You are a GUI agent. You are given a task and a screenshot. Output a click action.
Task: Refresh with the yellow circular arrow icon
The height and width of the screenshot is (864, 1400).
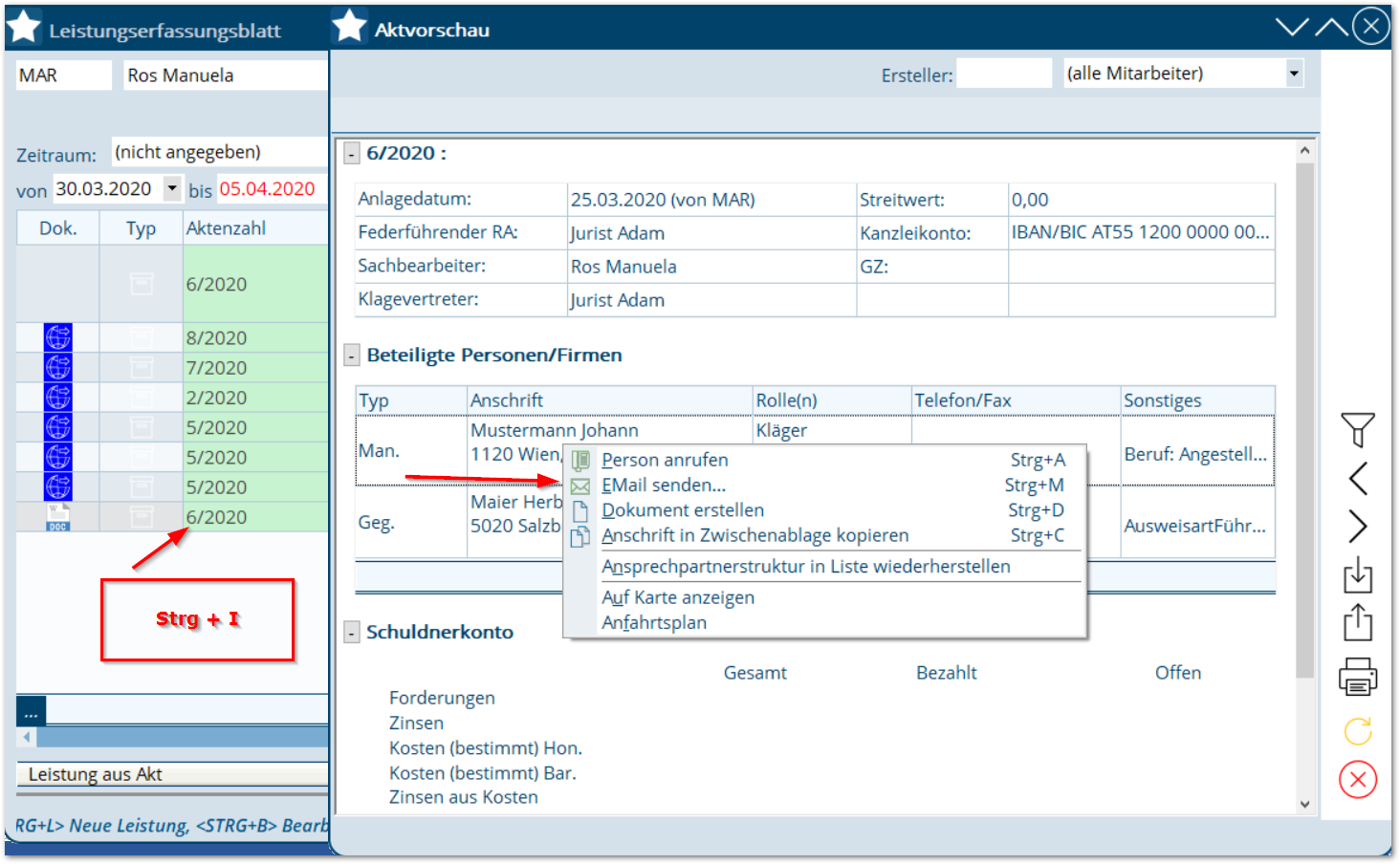point(1358,731)
